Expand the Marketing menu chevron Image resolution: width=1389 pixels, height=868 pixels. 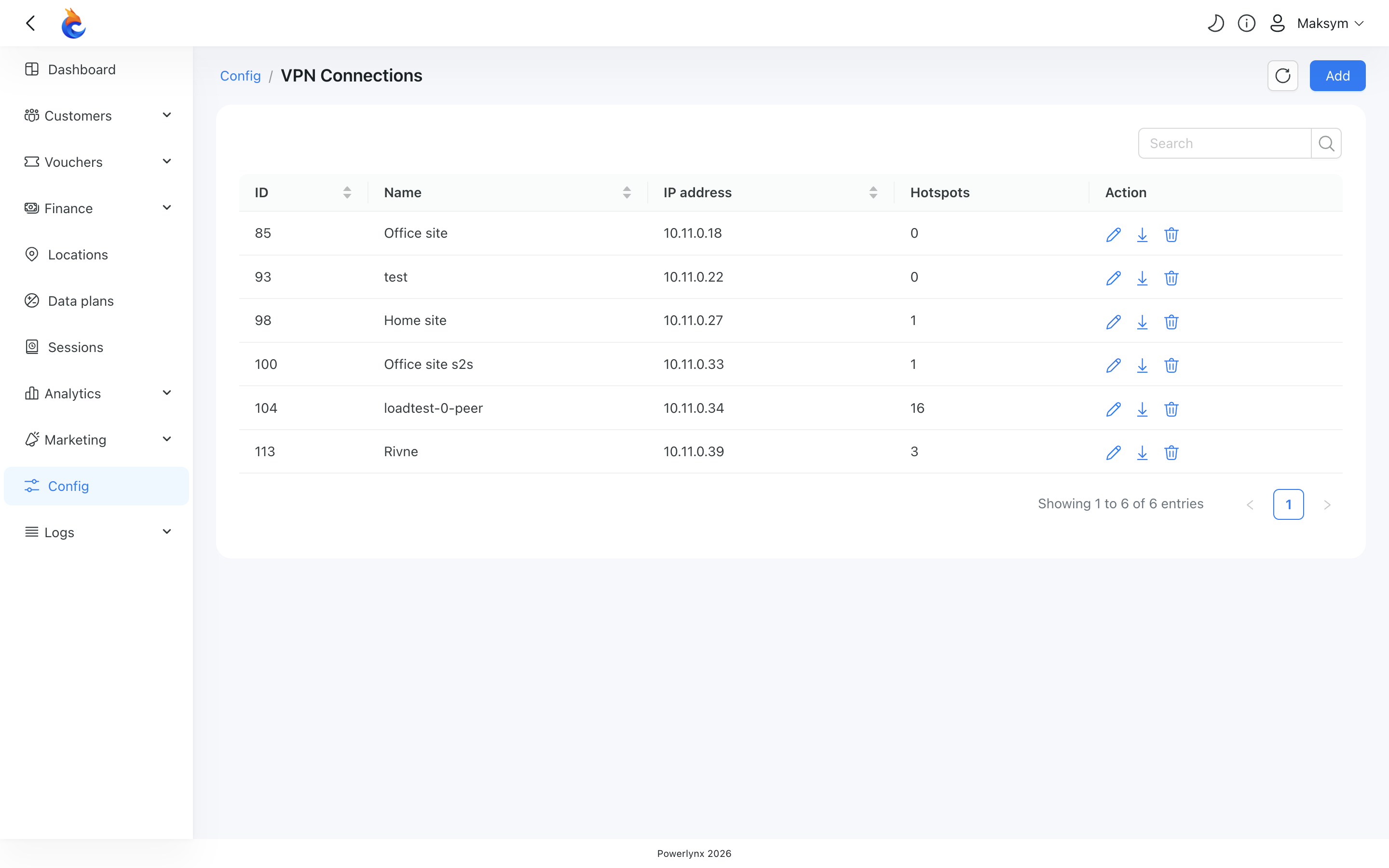tap(167, 440)
